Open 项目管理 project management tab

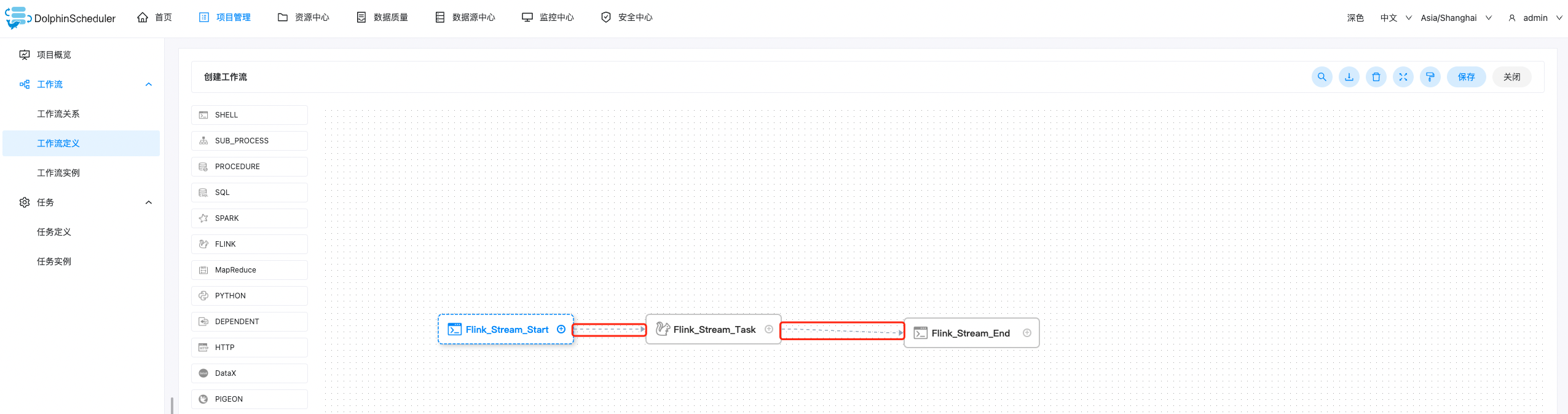[225, 17]
